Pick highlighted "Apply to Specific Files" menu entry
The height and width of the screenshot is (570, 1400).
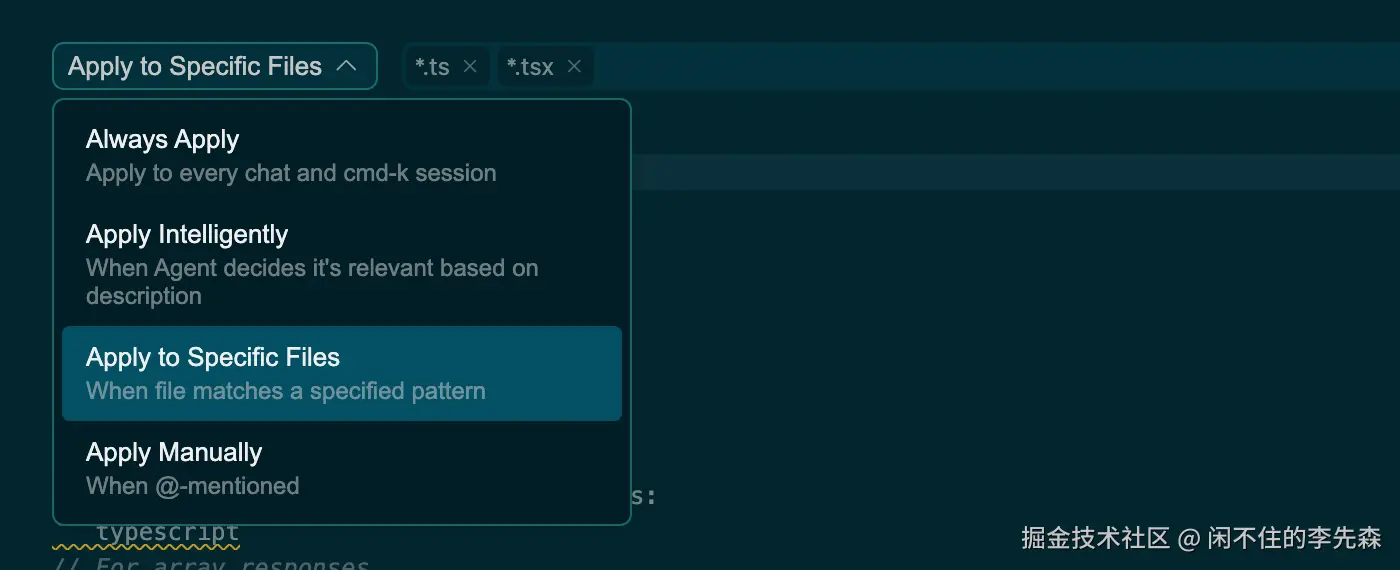pos(213,358)
